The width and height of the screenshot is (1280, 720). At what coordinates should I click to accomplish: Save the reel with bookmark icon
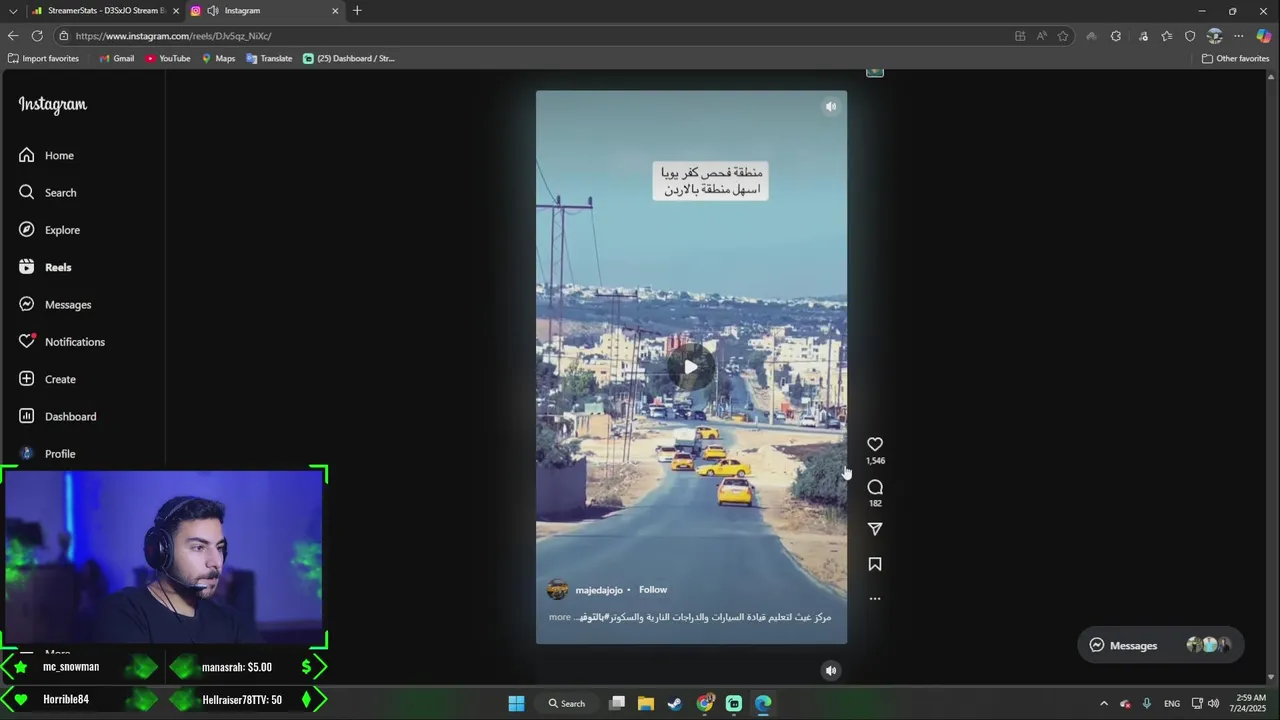tap(875, 564)
